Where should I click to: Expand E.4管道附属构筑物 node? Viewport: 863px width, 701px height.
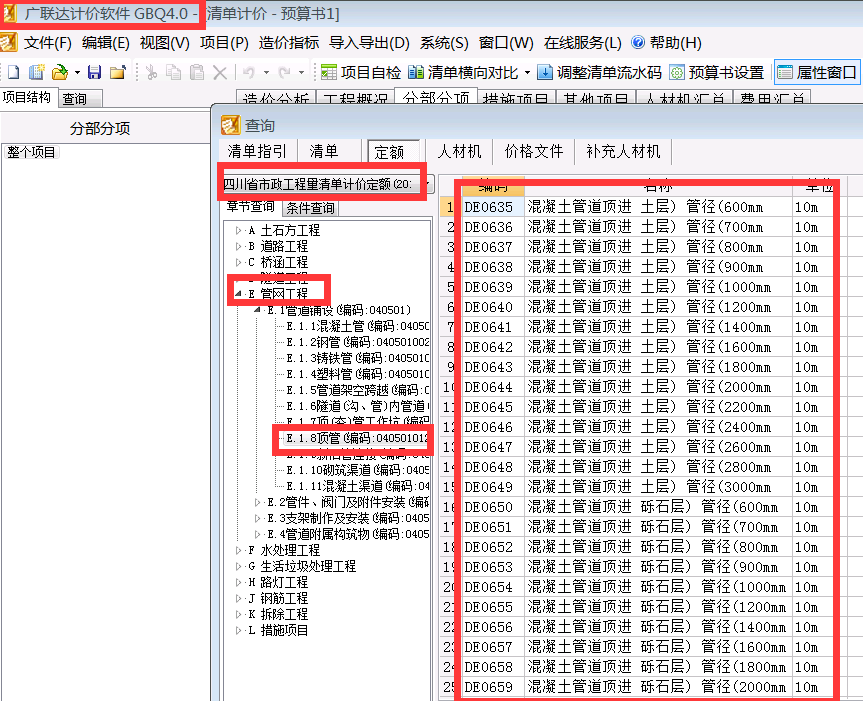pos(257,534)
